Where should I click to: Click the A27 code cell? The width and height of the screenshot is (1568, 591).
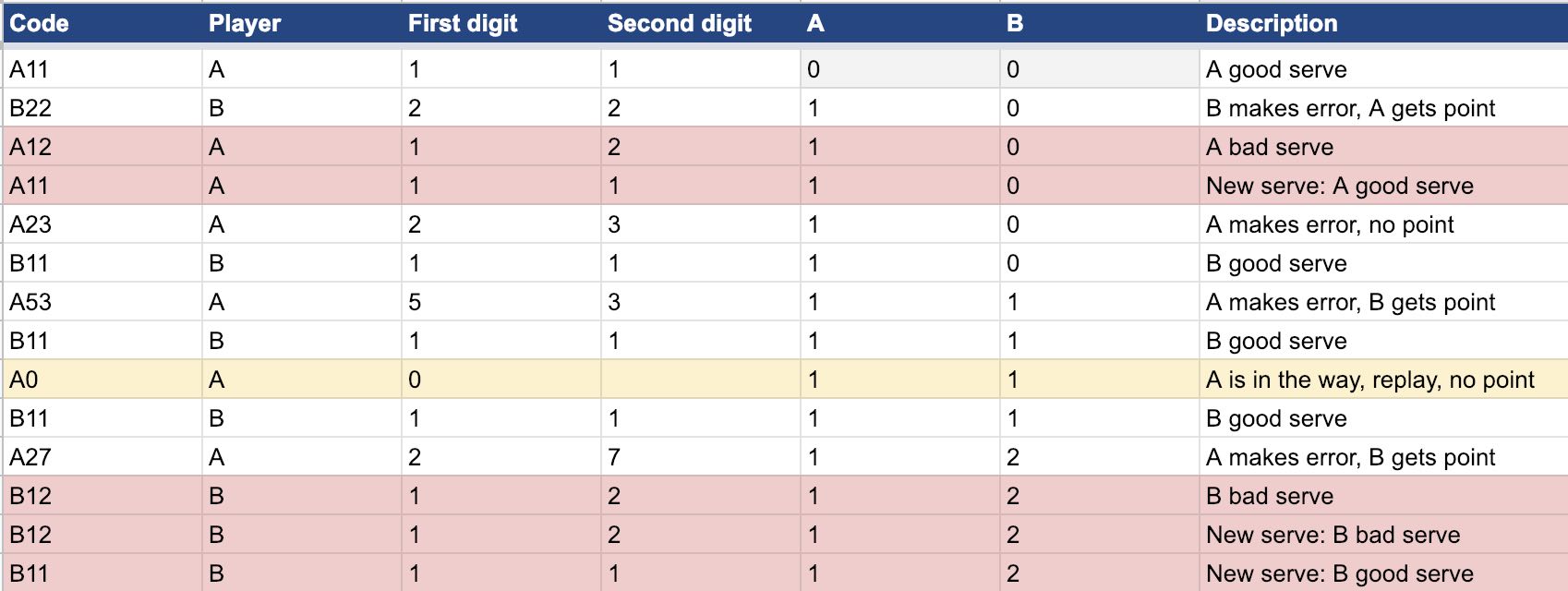tap(103, 457)
